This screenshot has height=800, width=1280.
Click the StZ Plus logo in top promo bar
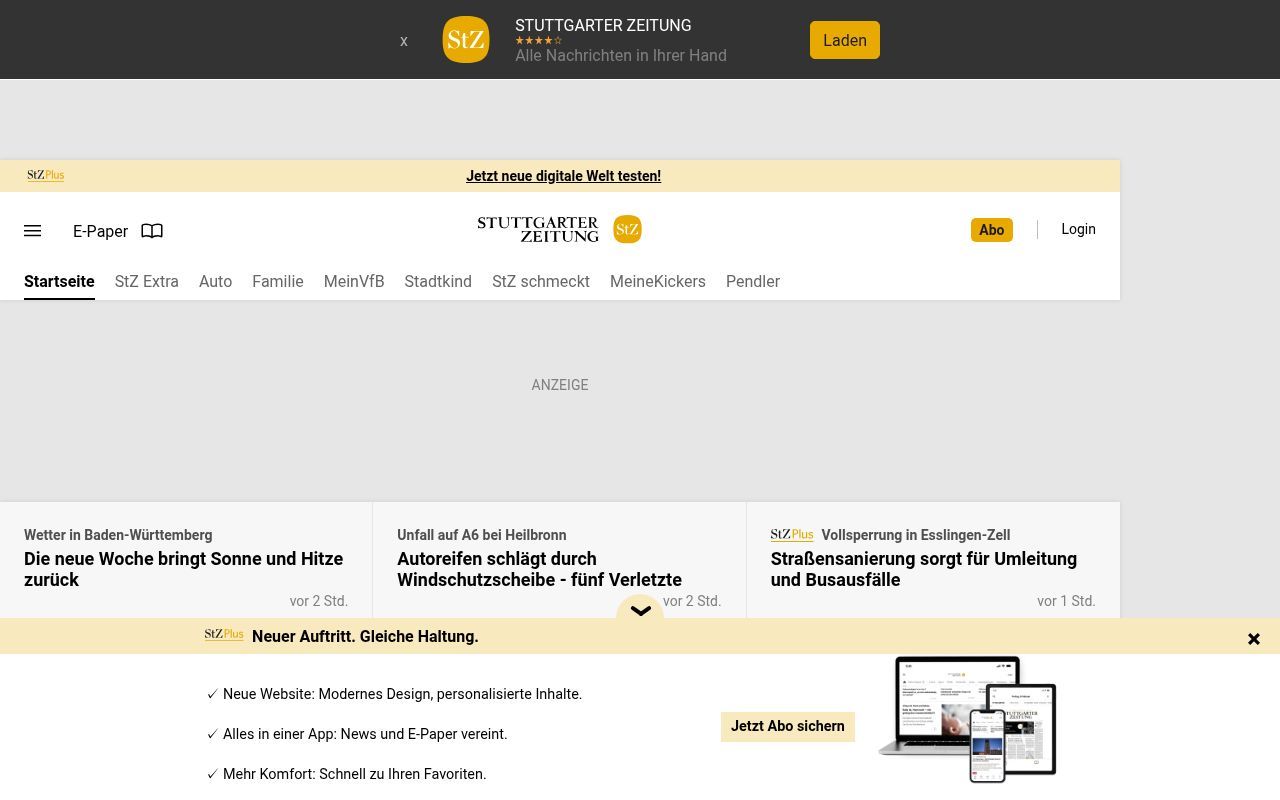(x=46, y=175)
